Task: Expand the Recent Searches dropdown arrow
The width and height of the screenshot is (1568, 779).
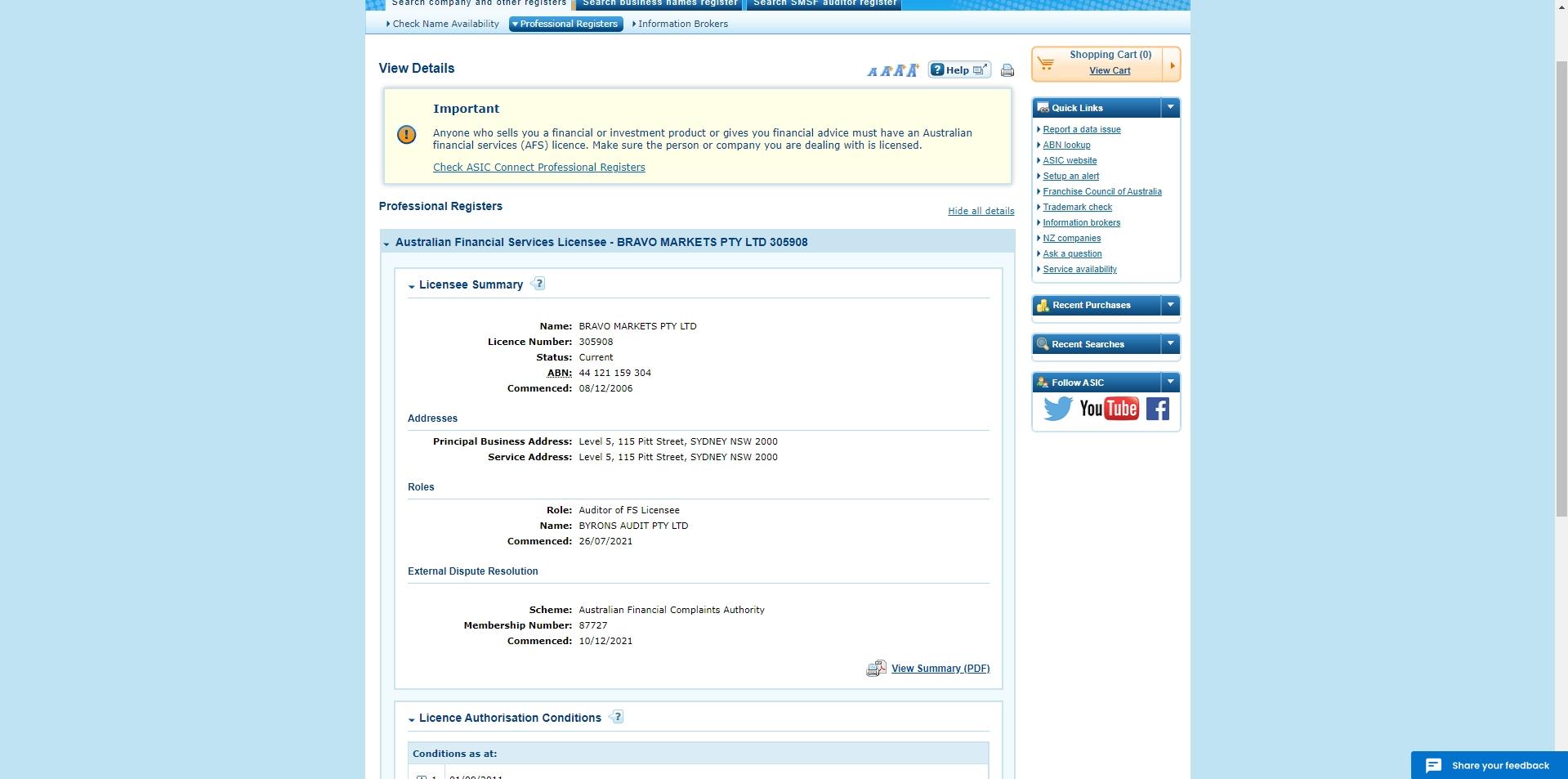Action: pos(1170,344)
